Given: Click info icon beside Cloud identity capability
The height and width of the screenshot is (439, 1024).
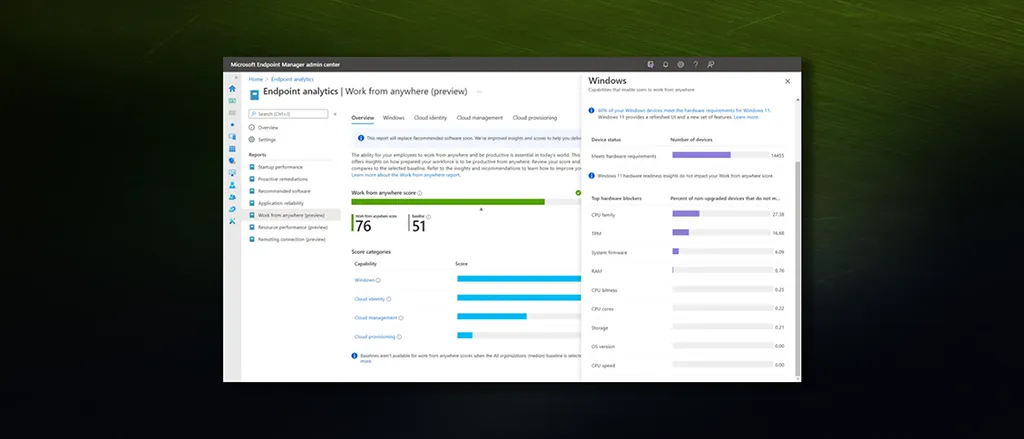Looking at the screenshot, I should click(x=389, y=299).
